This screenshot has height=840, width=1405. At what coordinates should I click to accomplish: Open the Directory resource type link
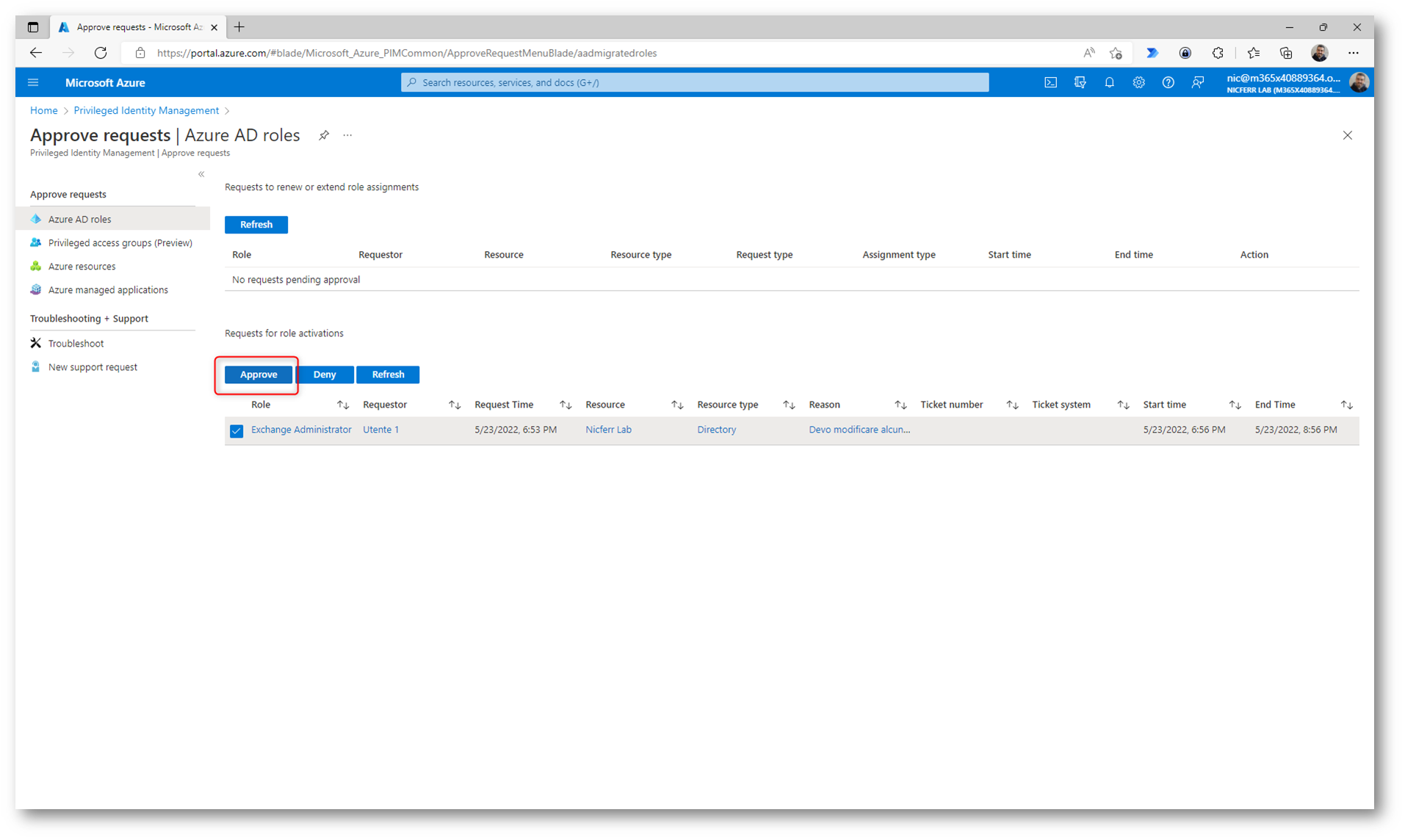[x=716, y=430]
